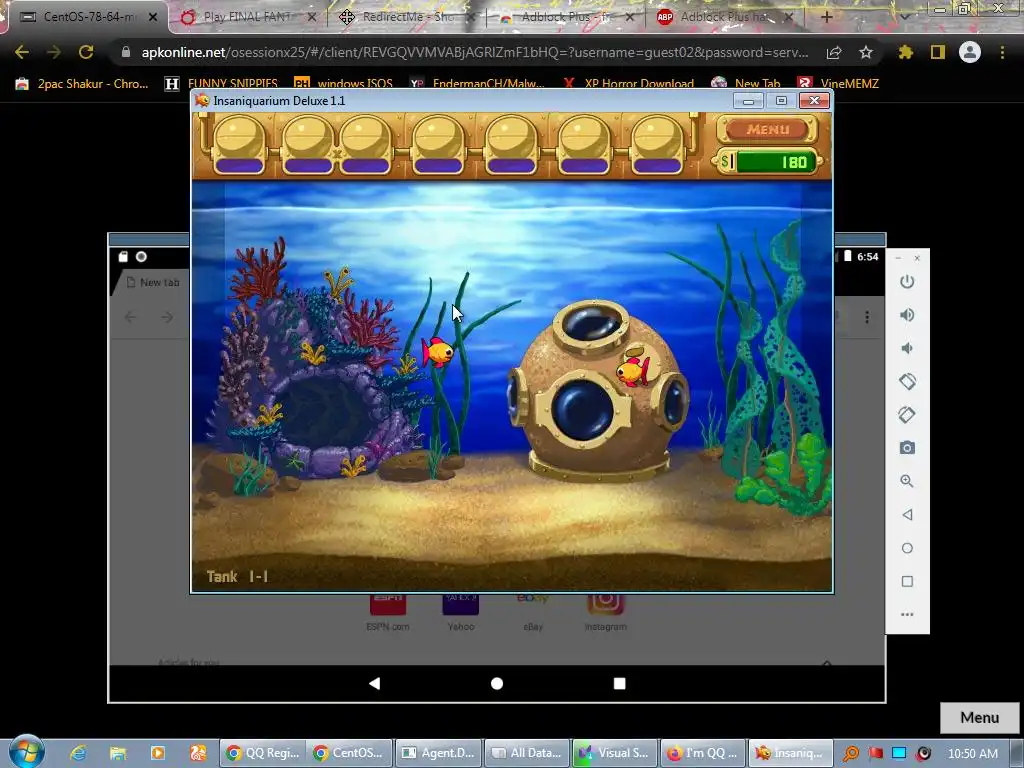The width and height of the screenshot is (1024, 768).
Task: Open XP Horror Download bookmark
Action: coord(628,84)
